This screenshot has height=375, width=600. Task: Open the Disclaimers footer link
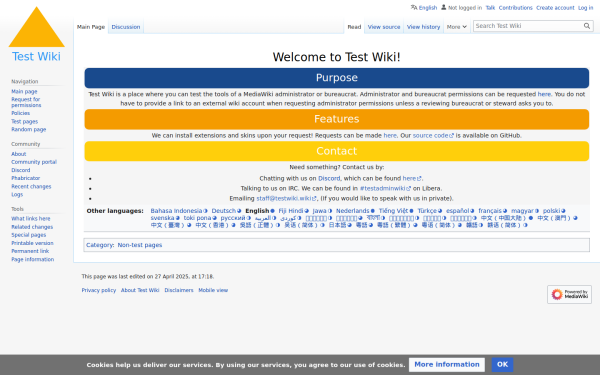point(179,290)
